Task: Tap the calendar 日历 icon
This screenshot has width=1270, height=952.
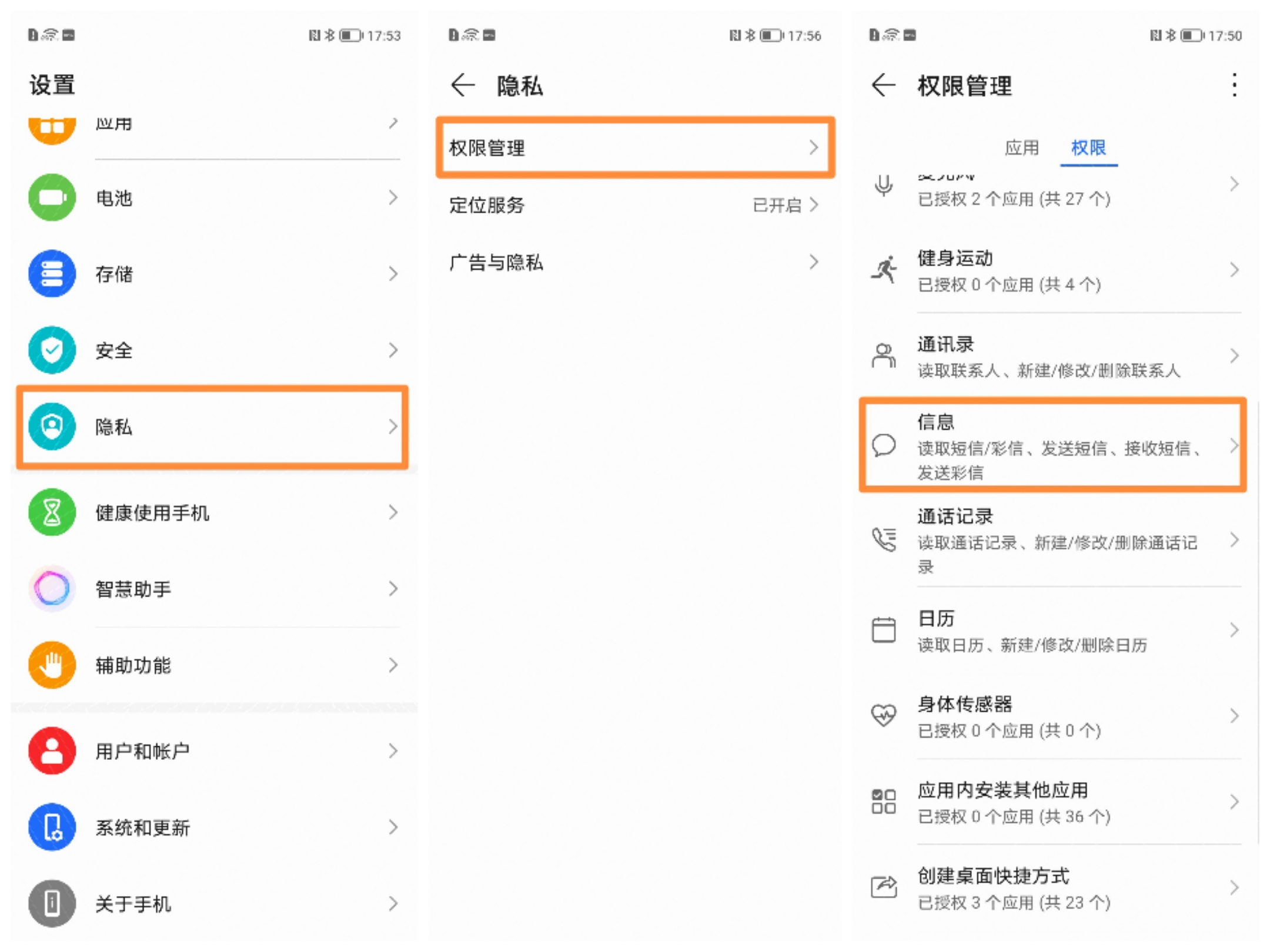Action: (x=883, y=630)
